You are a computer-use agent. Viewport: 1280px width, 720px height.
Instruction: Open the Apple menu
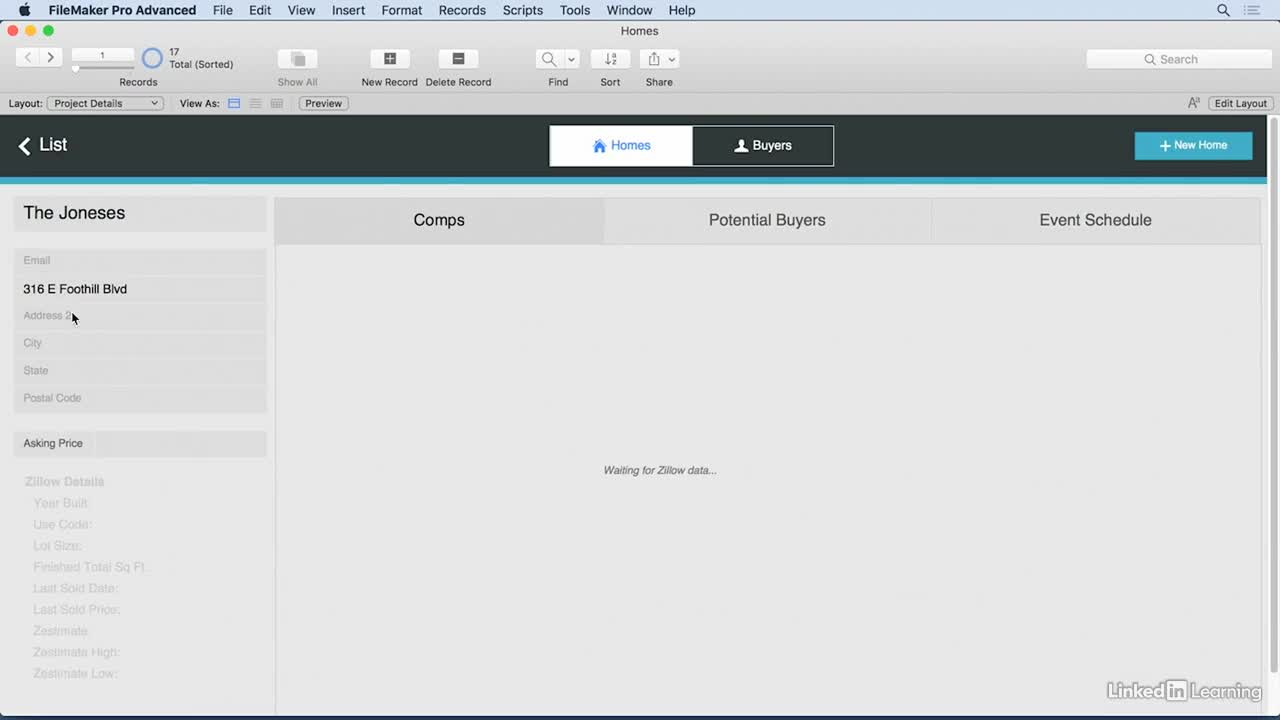(24, 10)
